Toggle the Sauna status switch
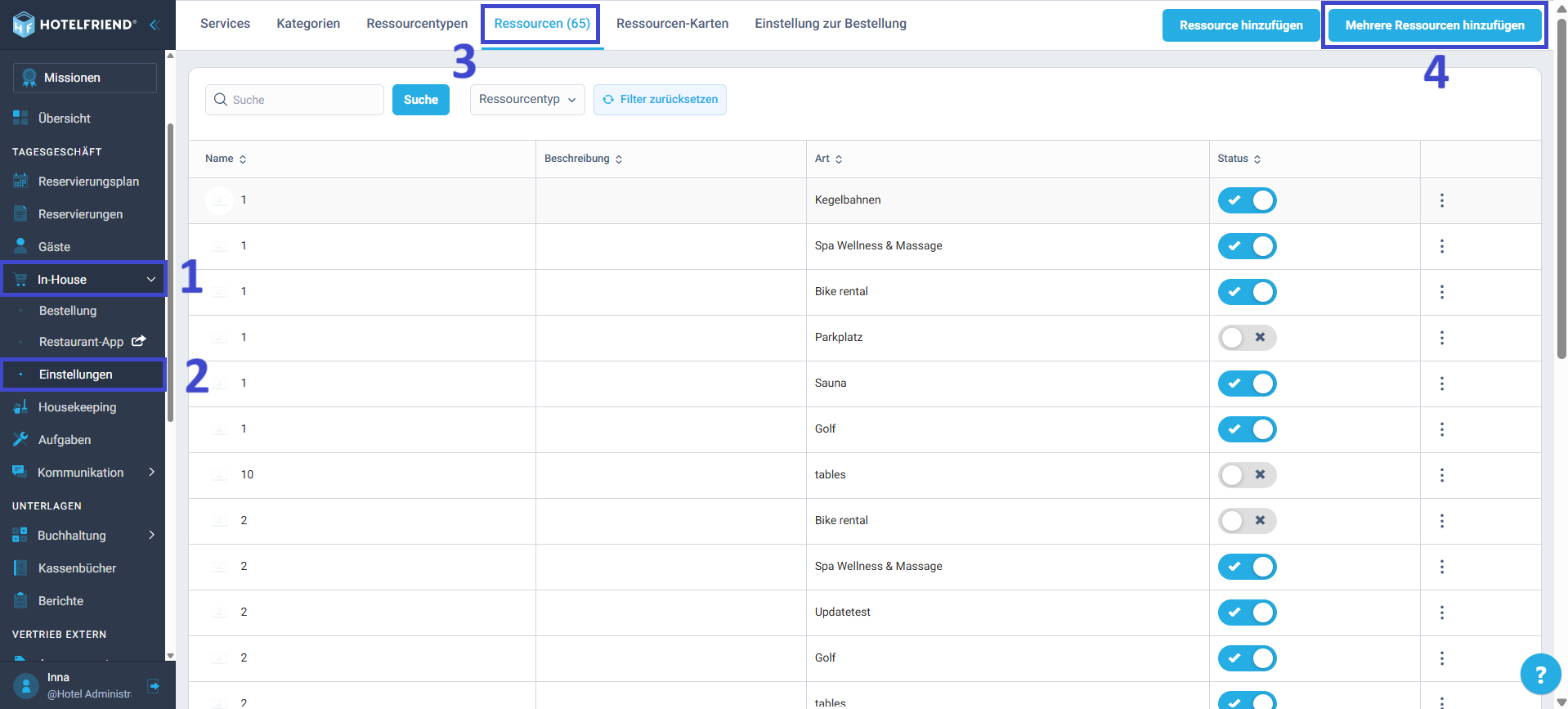Viewport: 1568px width, 709px height. coord(1247,384)
